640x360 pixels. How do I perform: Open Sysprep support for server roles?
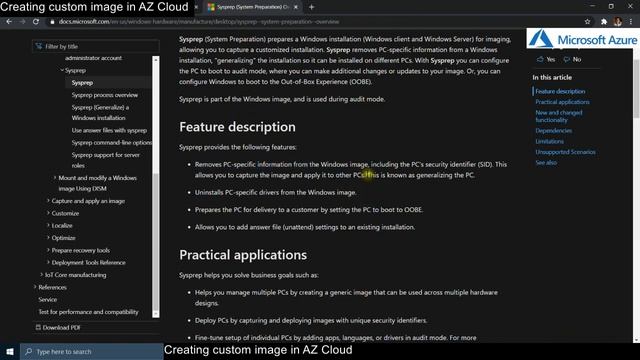coord(106,160)
